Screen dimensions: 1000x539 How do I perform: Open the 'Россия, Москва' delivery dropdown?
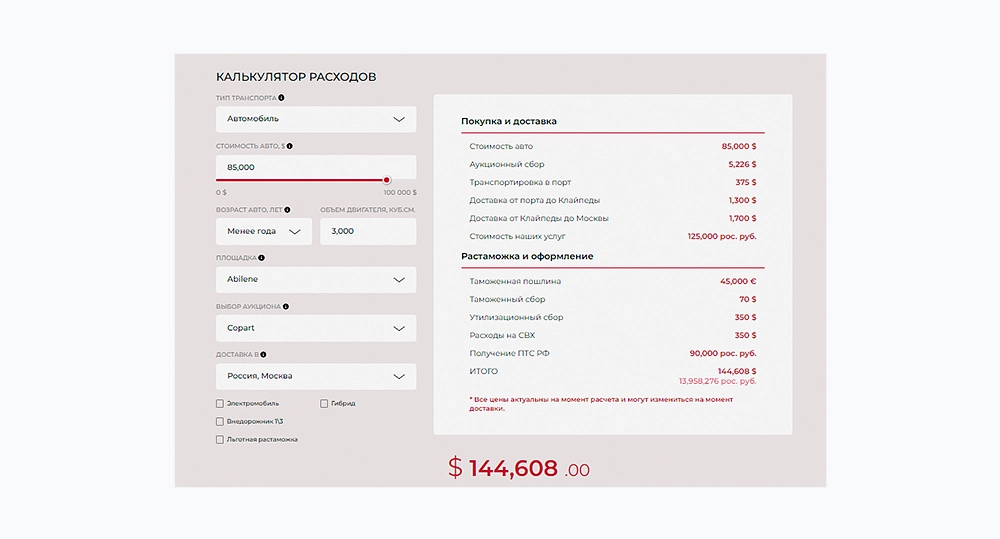pyautogui.click(x=316, y=377)
